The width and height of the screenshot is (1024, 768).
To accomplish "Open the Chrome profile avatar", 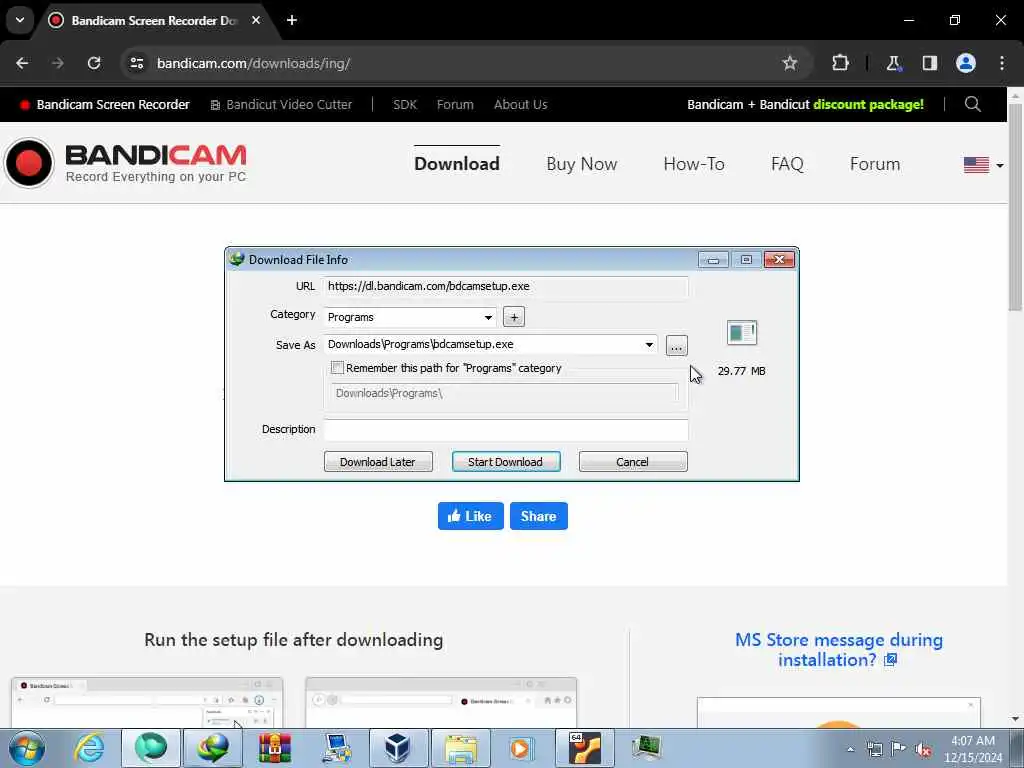I will pyautogui.click(x=966, y=63).
